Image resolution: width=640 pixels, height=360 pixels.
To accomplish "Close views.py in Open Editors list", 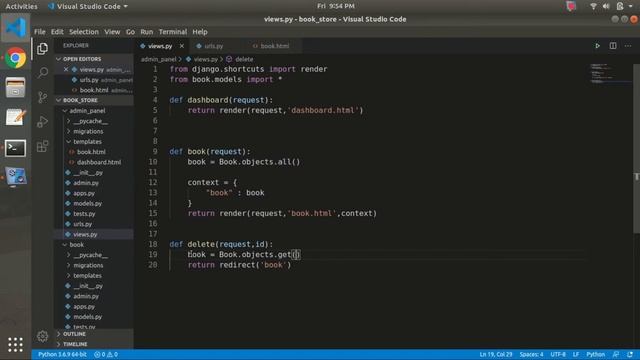I will coord(66,69).
